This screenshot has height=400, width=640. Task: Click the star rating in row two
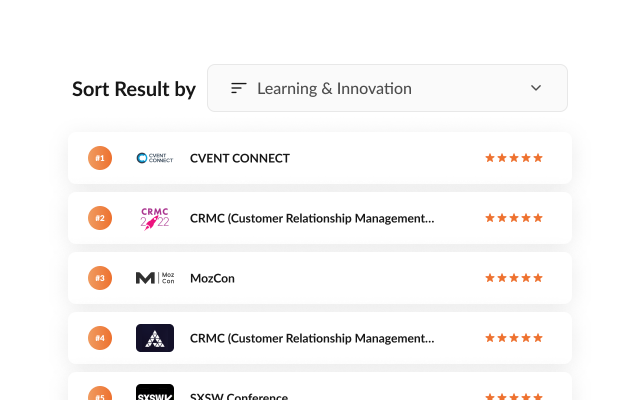click(x=514, y=218)
